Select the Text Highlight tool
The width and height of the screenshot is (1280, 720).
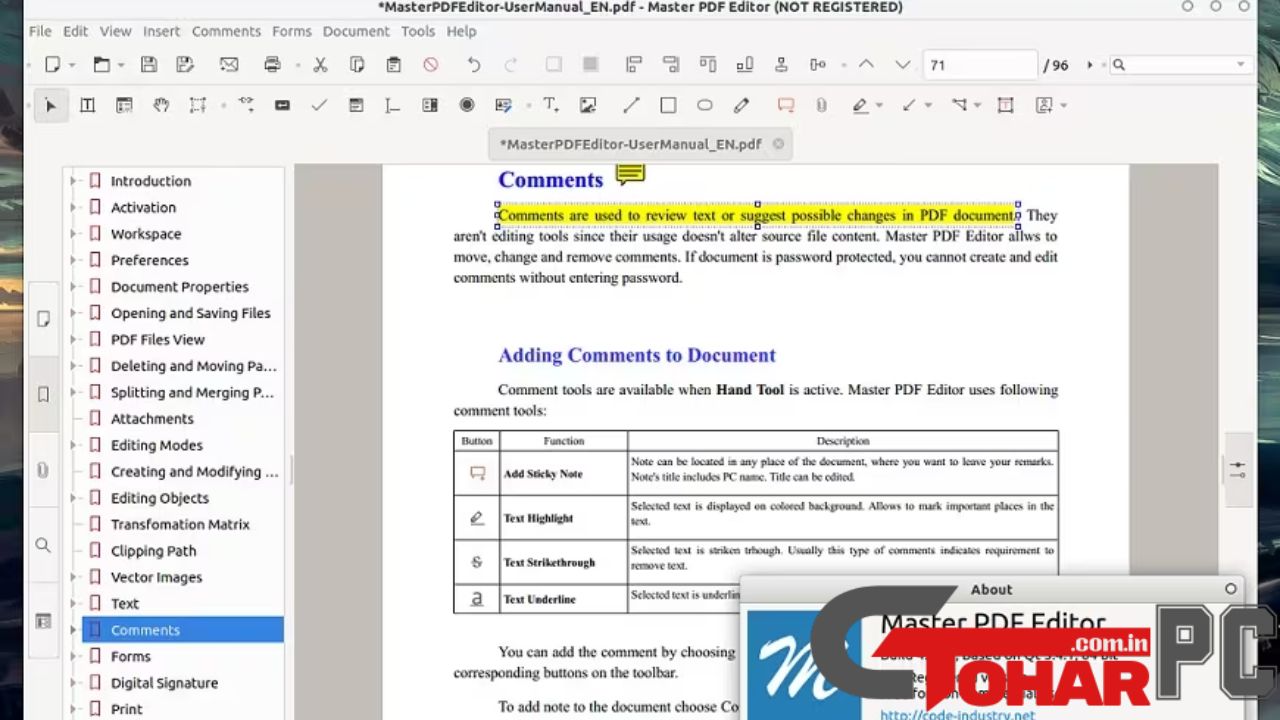[x=860, y=105]
